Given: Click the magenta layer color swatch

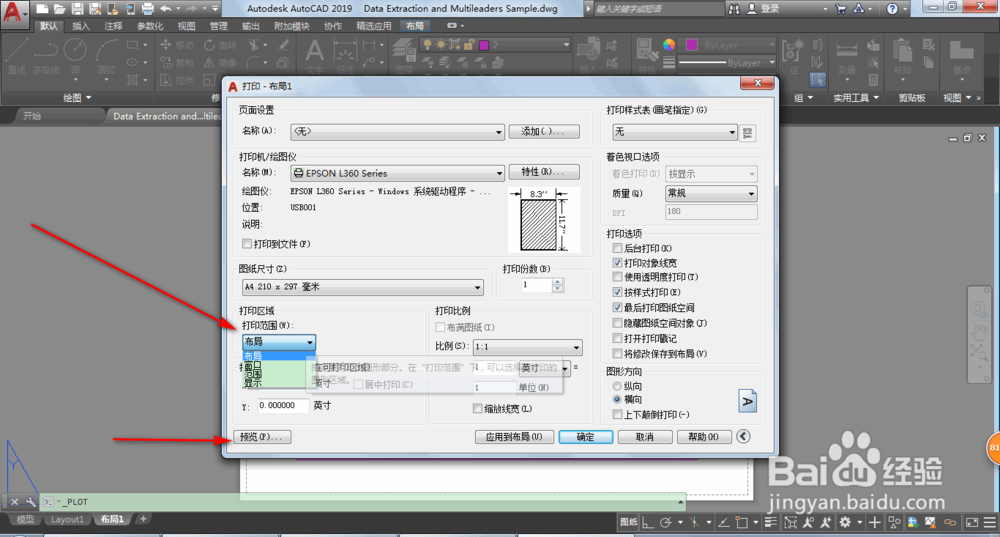Looking at the screenshot, I should coord(484,45).
